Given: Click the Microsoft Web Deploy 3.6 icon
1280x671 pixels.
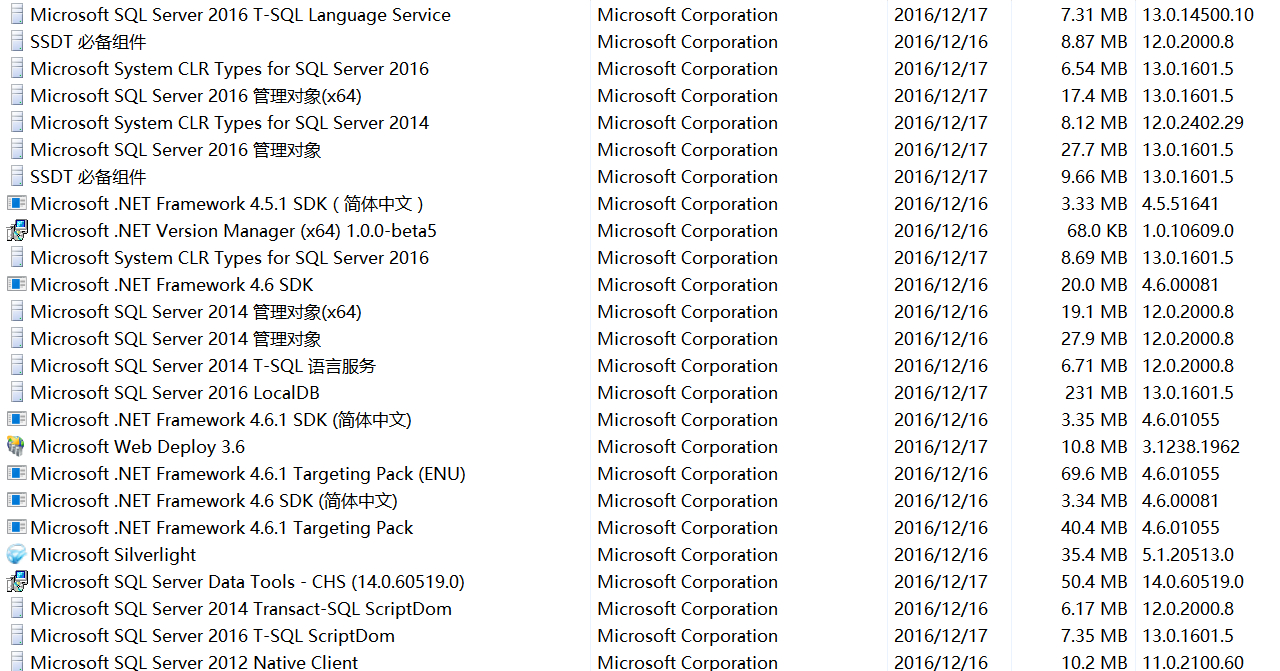Looking at the screenshot, I should coord(16,446).
